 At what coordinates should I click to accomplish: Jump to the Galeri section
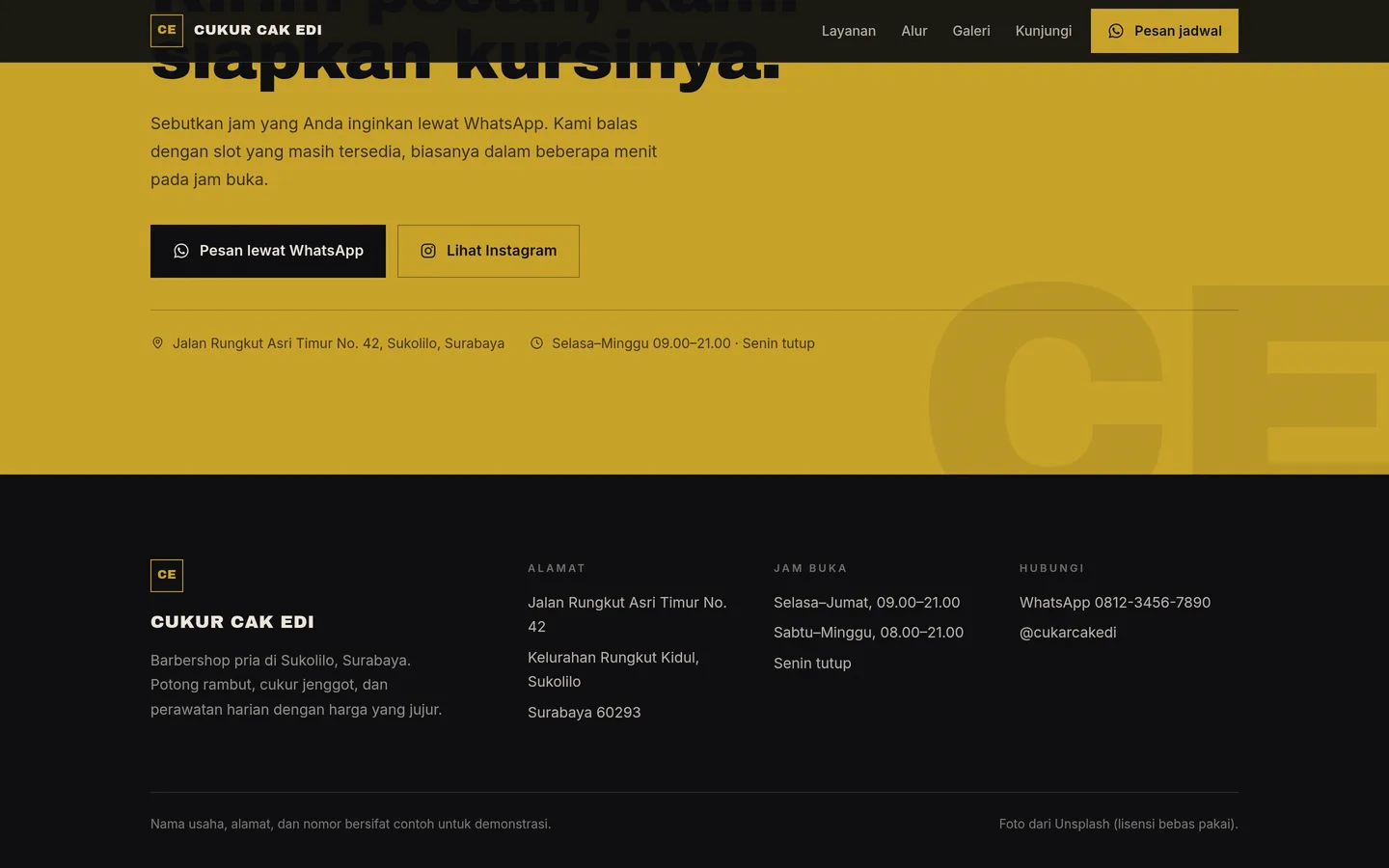click(971, 31)
